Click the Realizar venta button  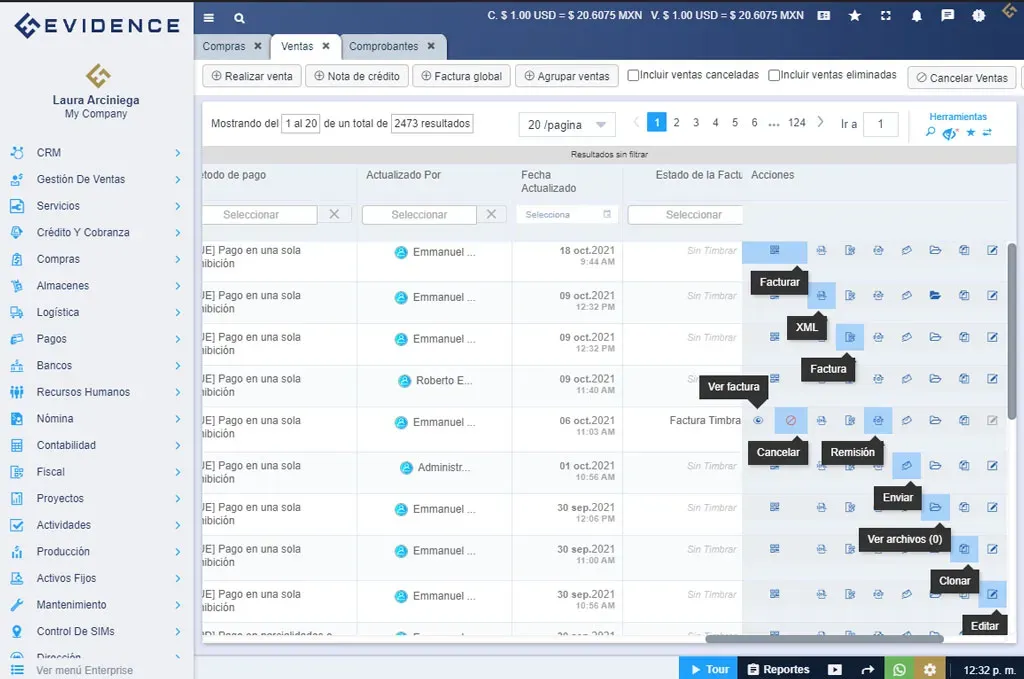click(251, 76)
